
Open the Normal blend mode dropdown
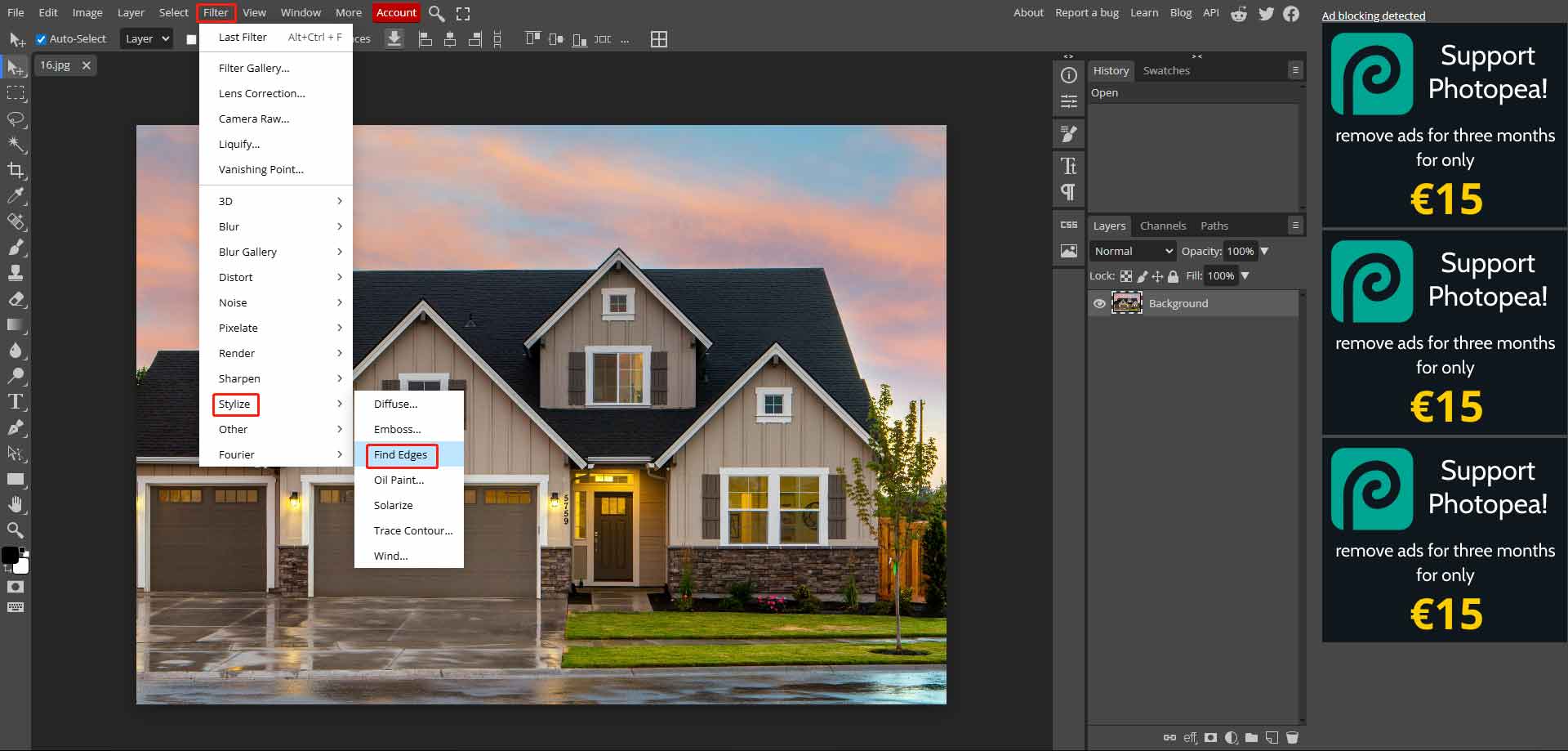tap(1132, 251)
